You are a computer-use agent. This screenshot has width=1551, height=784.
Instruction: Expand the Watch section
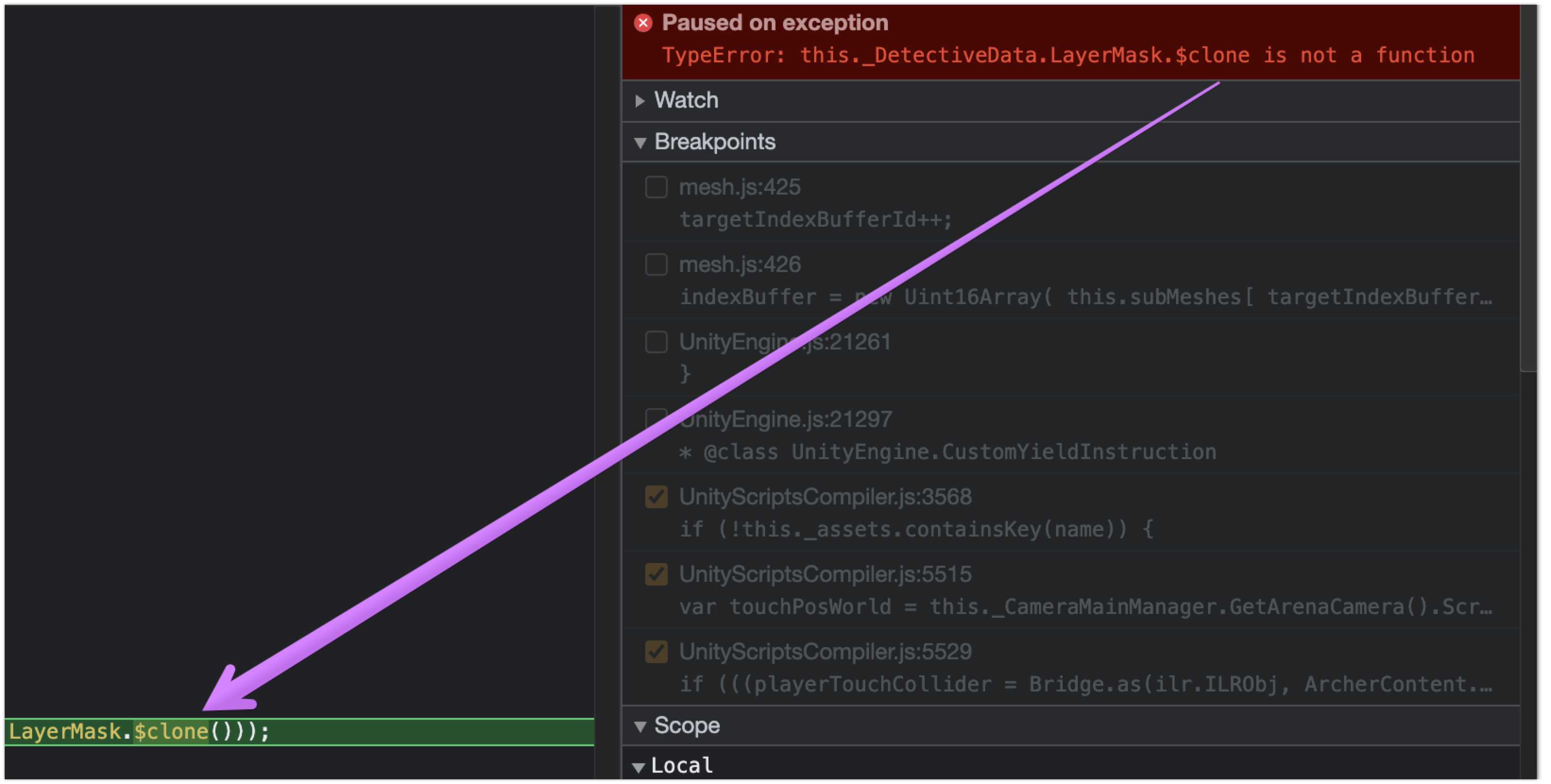640,101
